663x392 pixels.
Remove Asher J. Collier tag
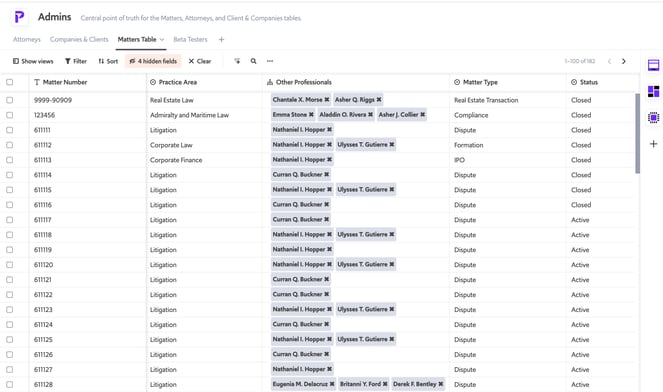422,115
